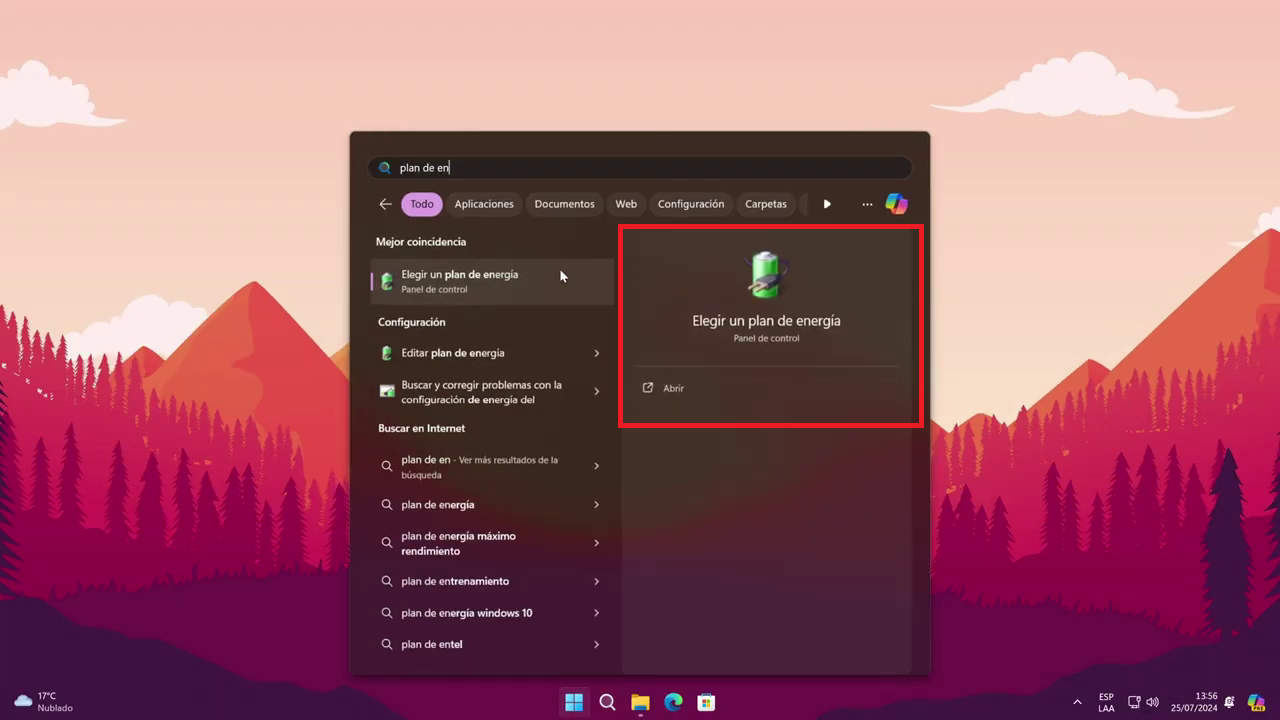
Task: Open the volume icon in system tray
Action: [1152, 702]
